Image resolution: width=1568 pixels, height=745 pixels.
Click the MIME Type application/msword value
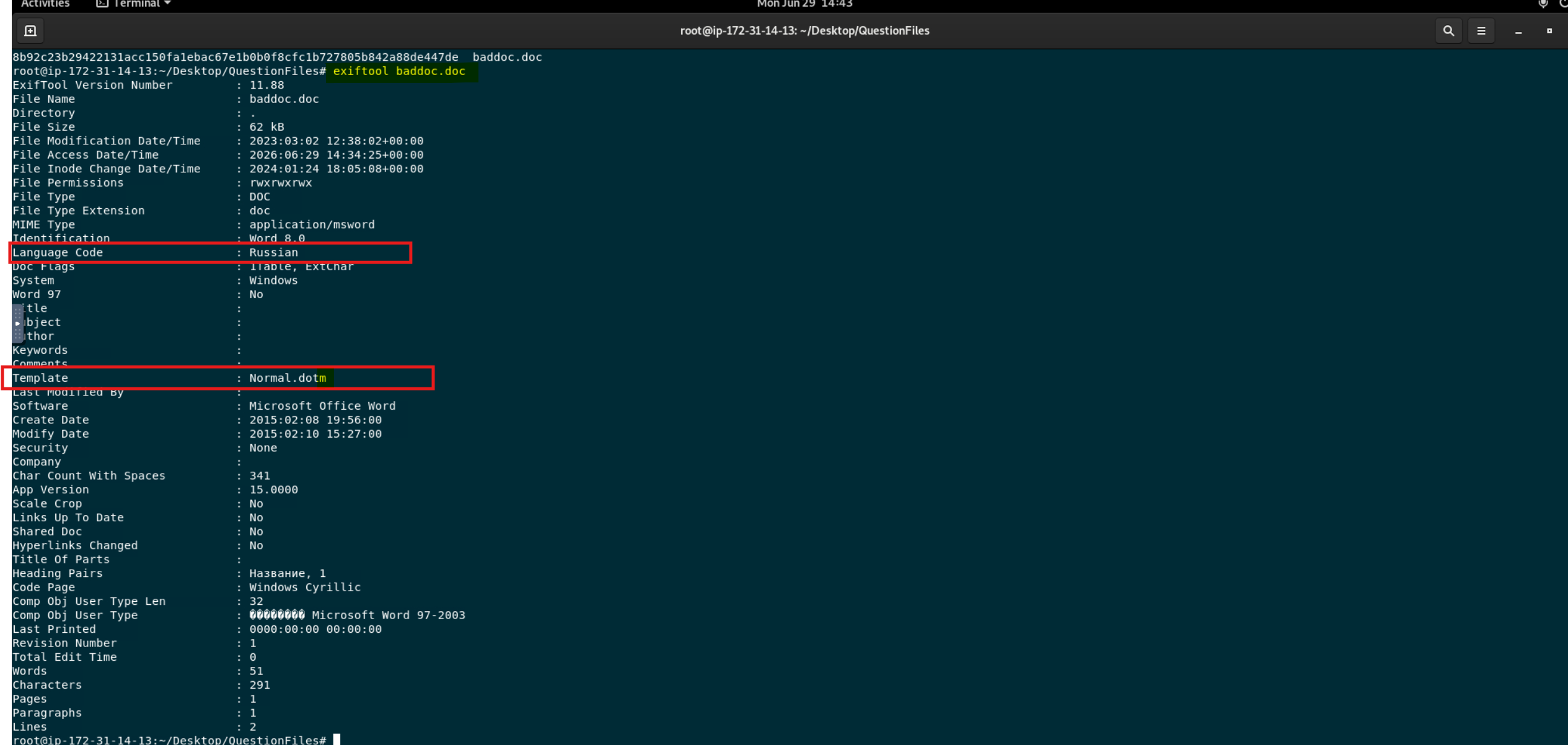click(312, 224)
